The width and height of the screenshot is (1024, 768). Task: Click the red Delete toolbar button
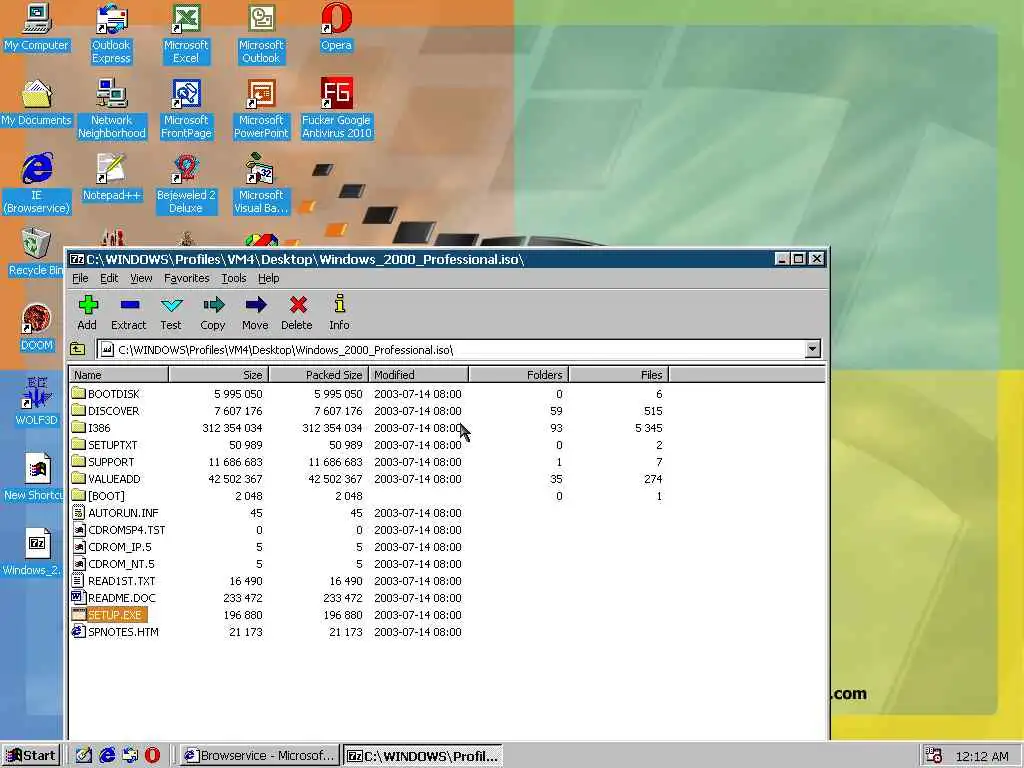click(297, 313)
